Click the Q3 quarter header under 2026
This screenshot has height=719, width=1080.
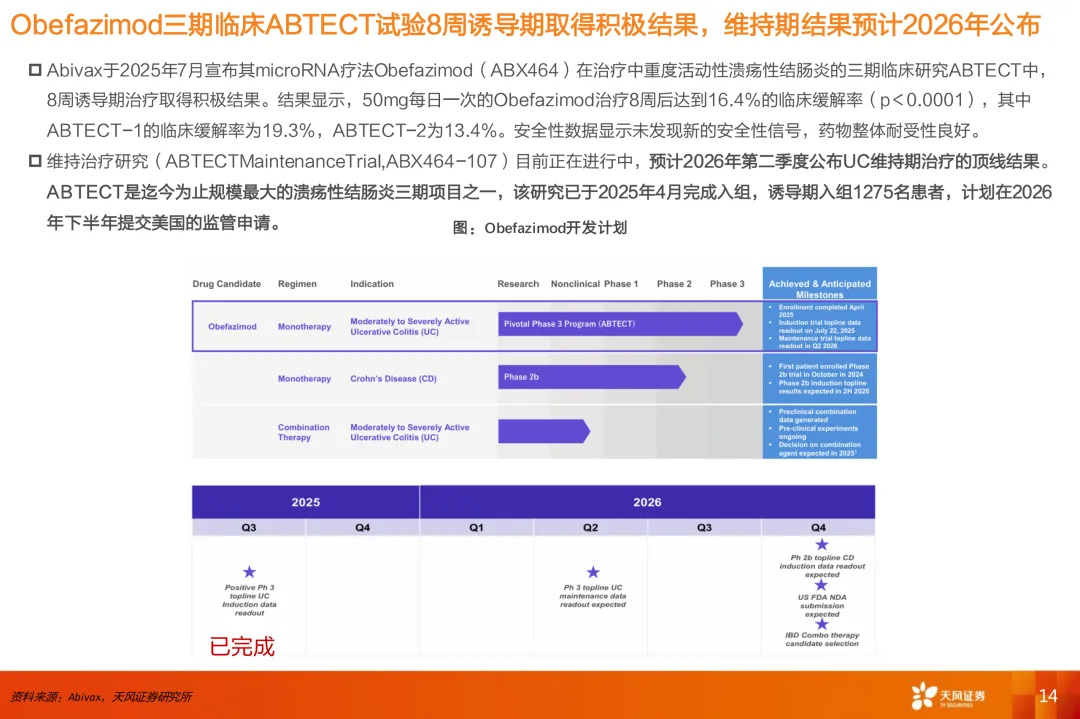(x=704, y=528)
